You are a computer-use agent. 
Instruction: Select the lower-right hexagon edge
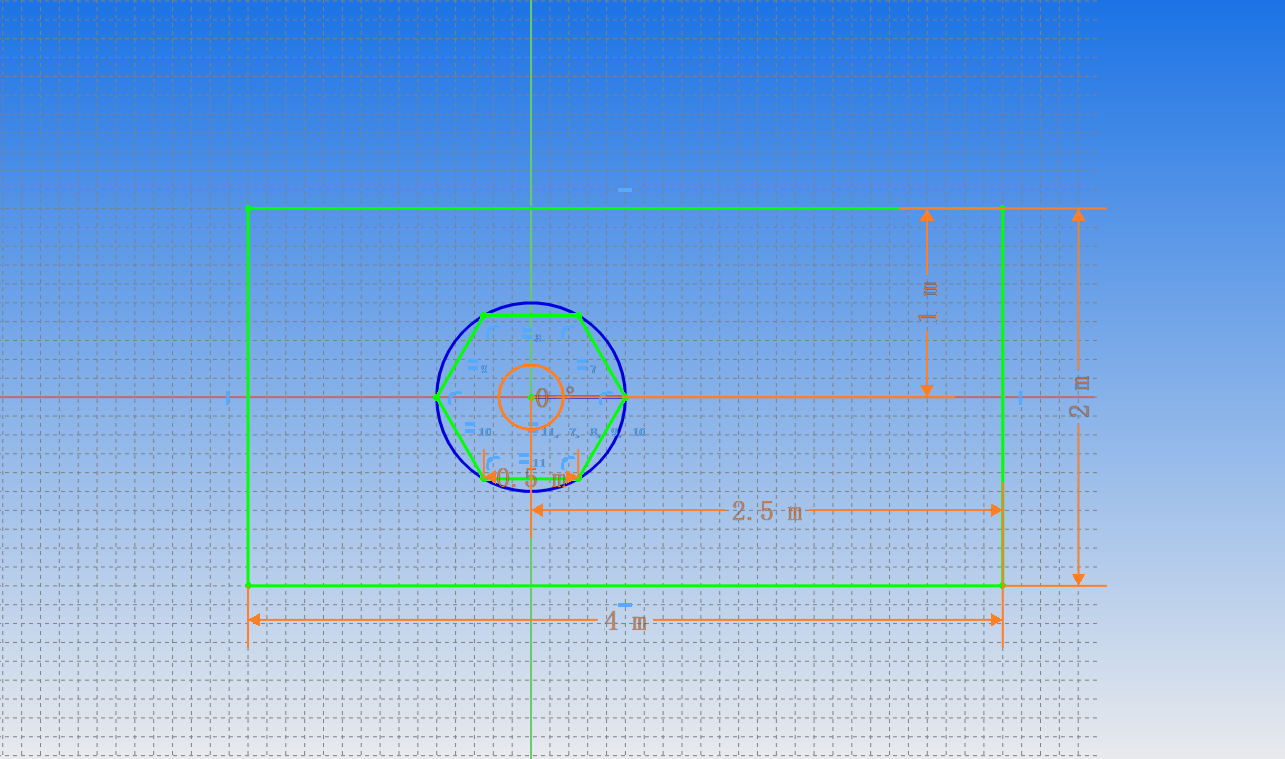click(602, 438)
